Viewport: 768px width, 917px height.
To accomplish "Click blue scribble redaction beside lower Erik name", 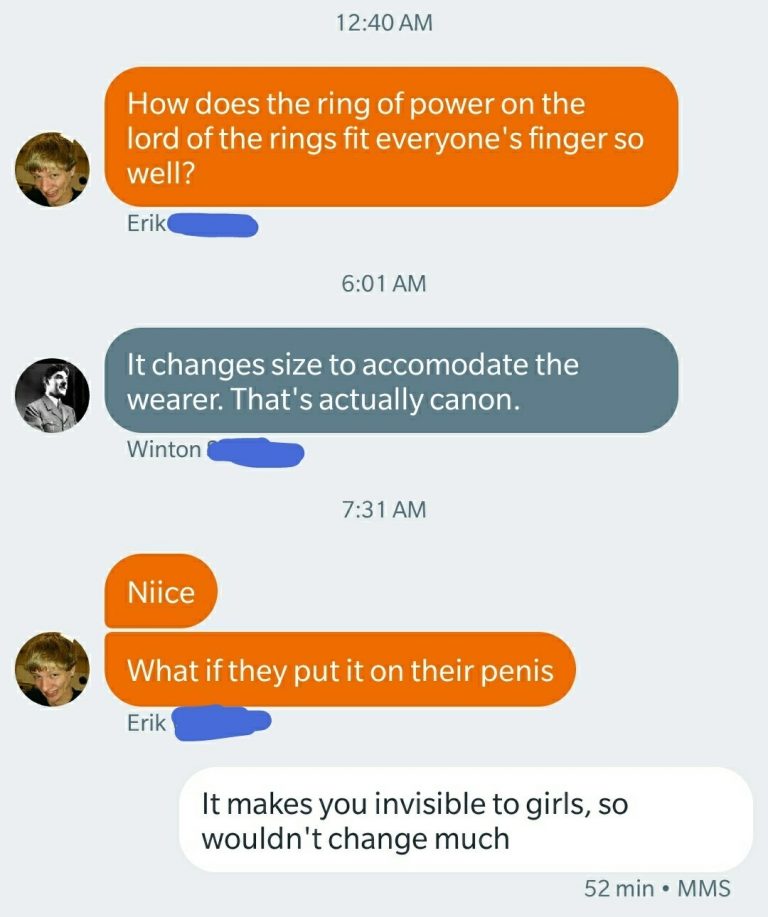I will coord(222,723).
